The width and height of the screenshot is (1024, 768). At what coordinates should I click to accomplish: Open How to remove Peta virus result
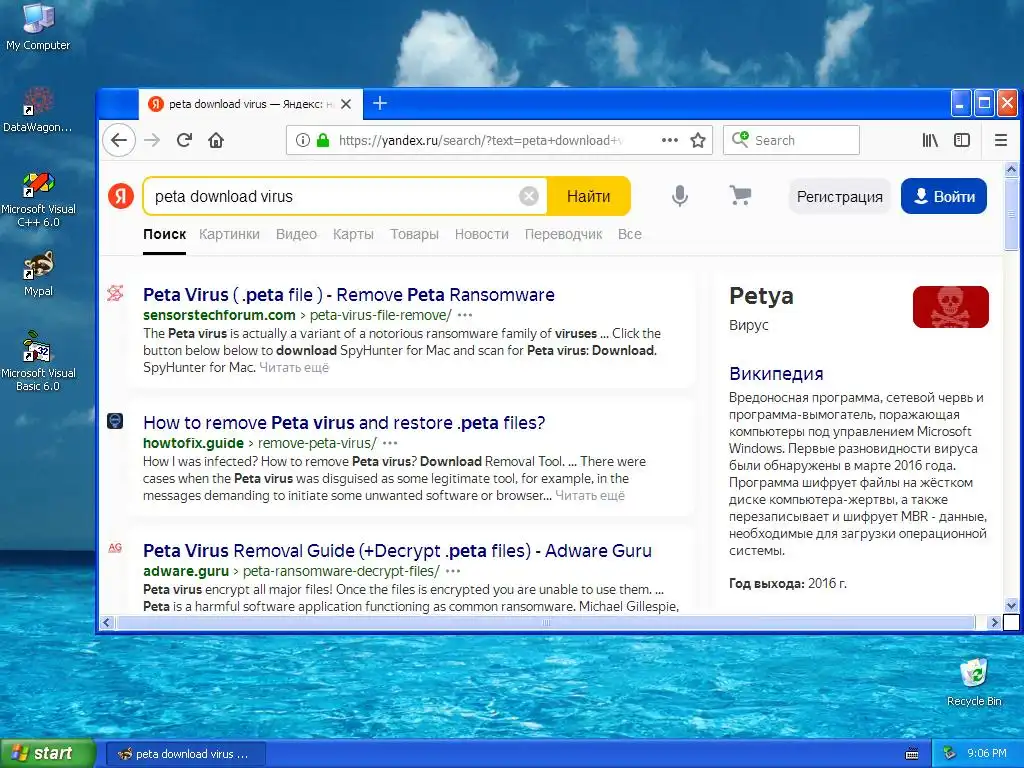click(344, 423)
